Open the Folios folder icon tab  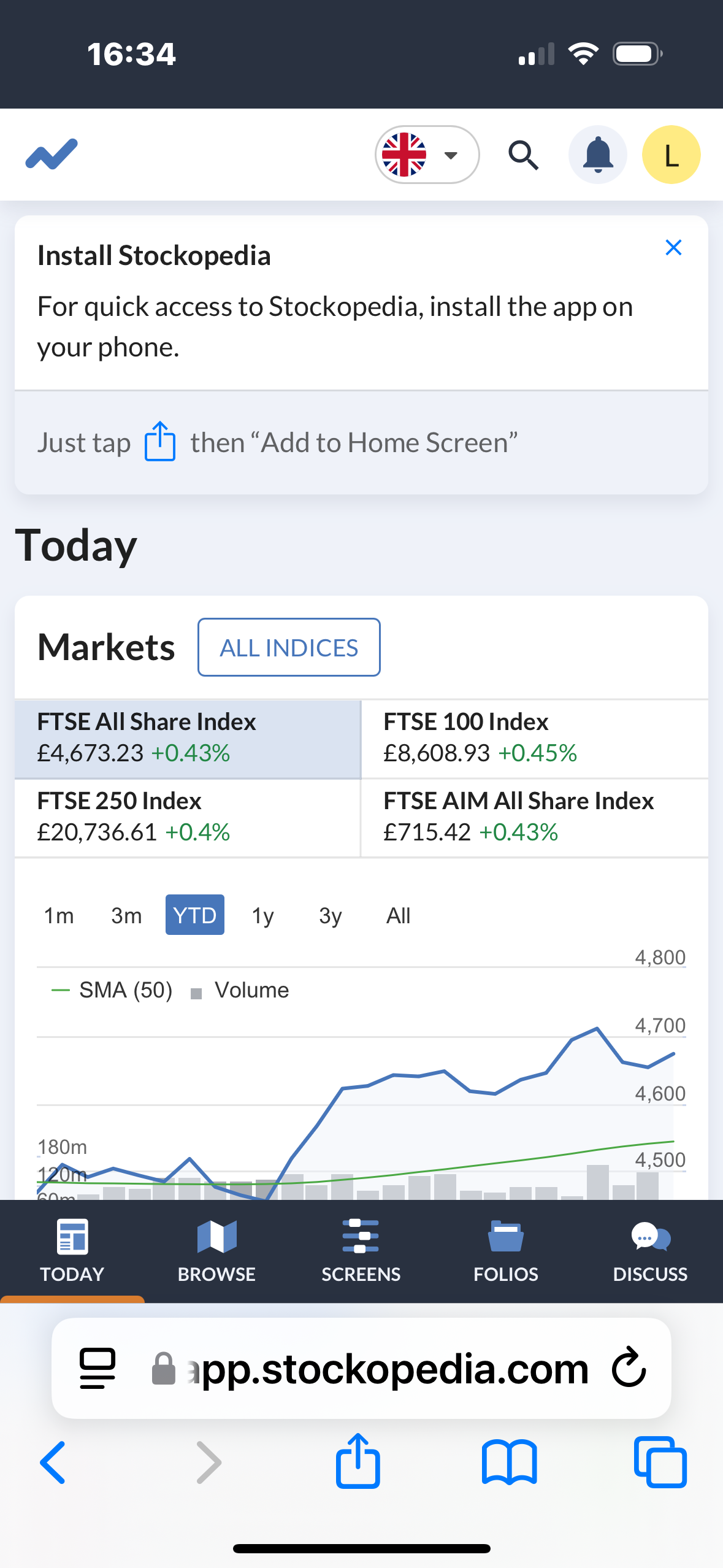pos(505,1250)
